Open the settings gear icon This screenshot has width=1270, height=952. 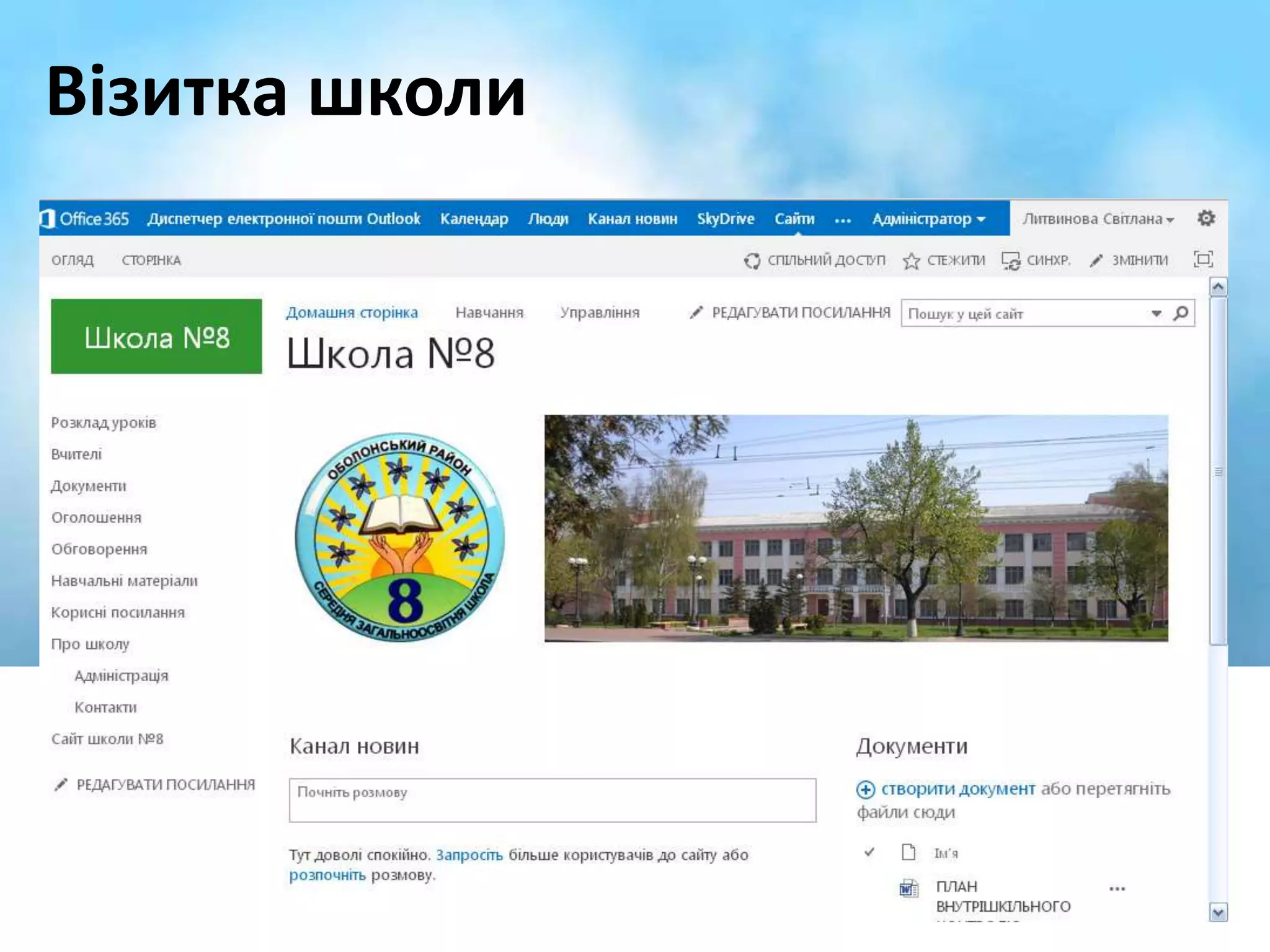pyautogui.click(x=1206, y=218)
